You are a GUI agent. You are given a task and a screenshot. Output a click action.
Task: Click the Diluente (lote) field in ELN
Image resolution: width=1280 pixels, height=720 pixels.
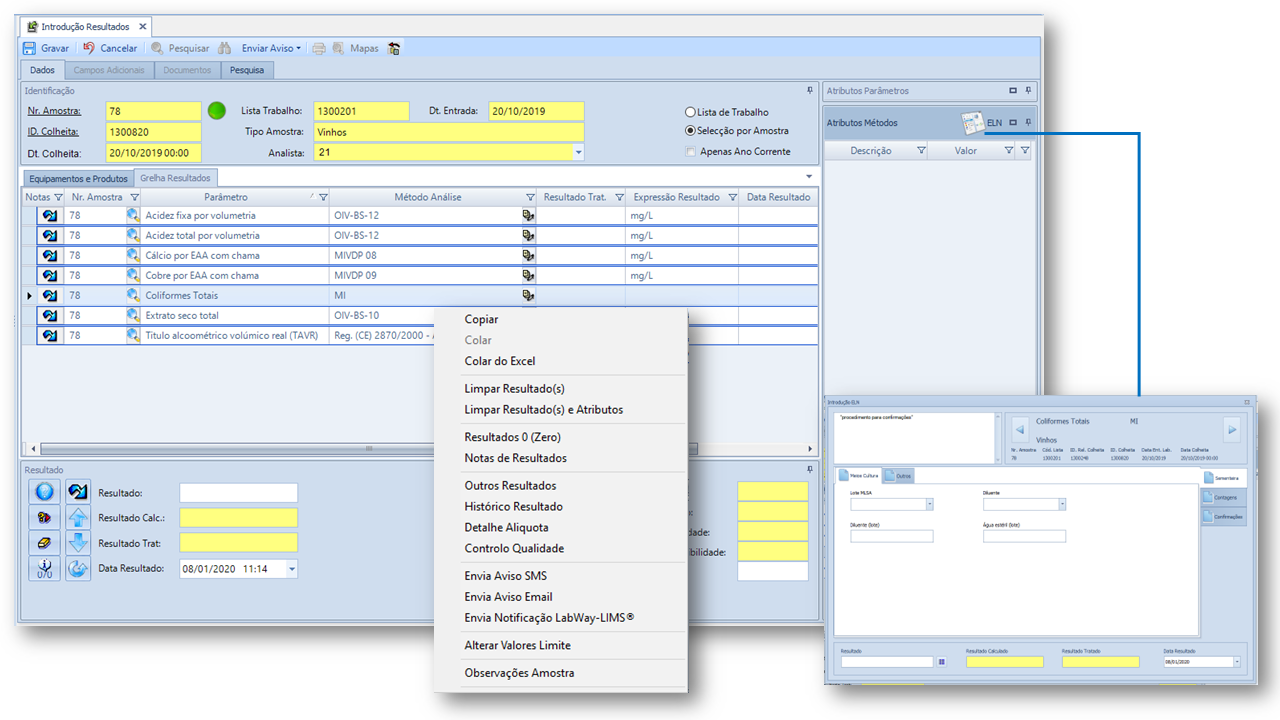pos(892,537)
